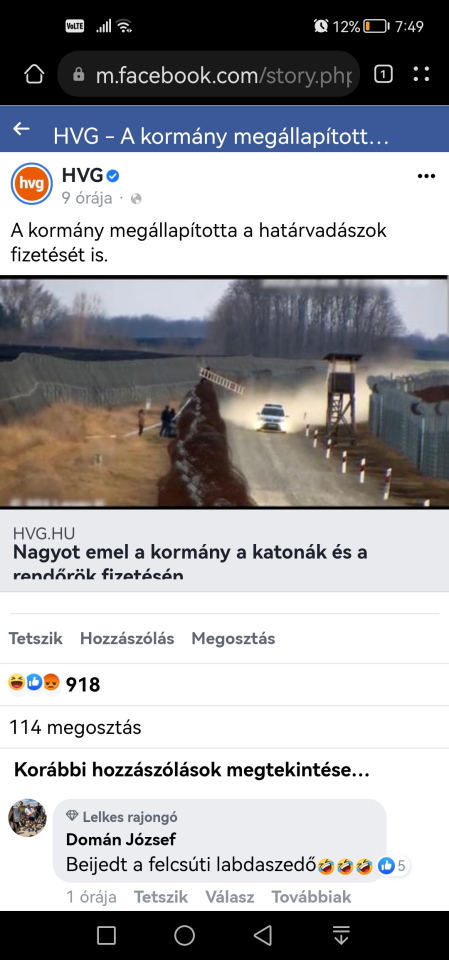Like the post with Tetszik
The width and height of the screenshot is (449, 960).
pos(36,639)
